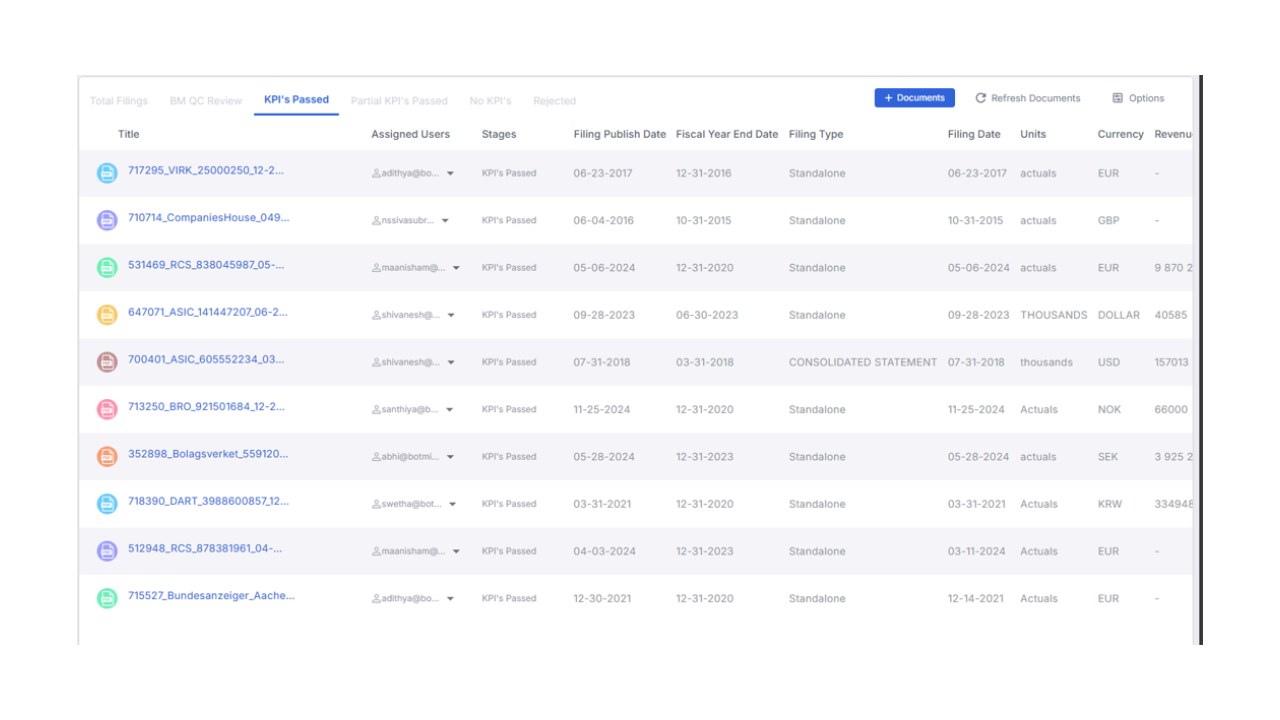The image size is (1280, 720).
Task: Expand the swetha assigned user dropdown arrow
Action: tap(450, 505)
